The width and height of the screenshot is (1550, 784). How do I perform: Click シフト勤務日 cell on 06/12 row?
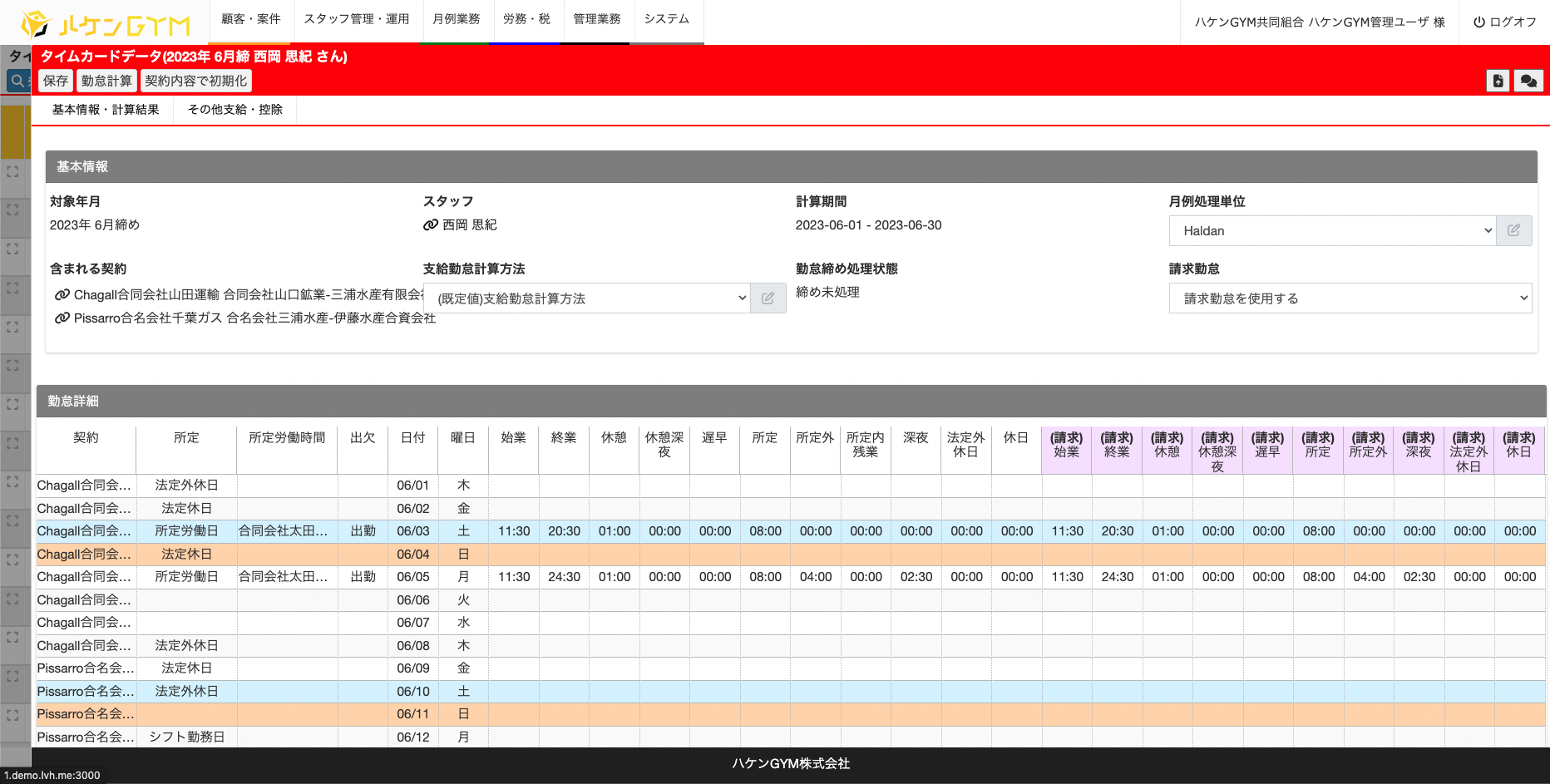coord(186,737)
